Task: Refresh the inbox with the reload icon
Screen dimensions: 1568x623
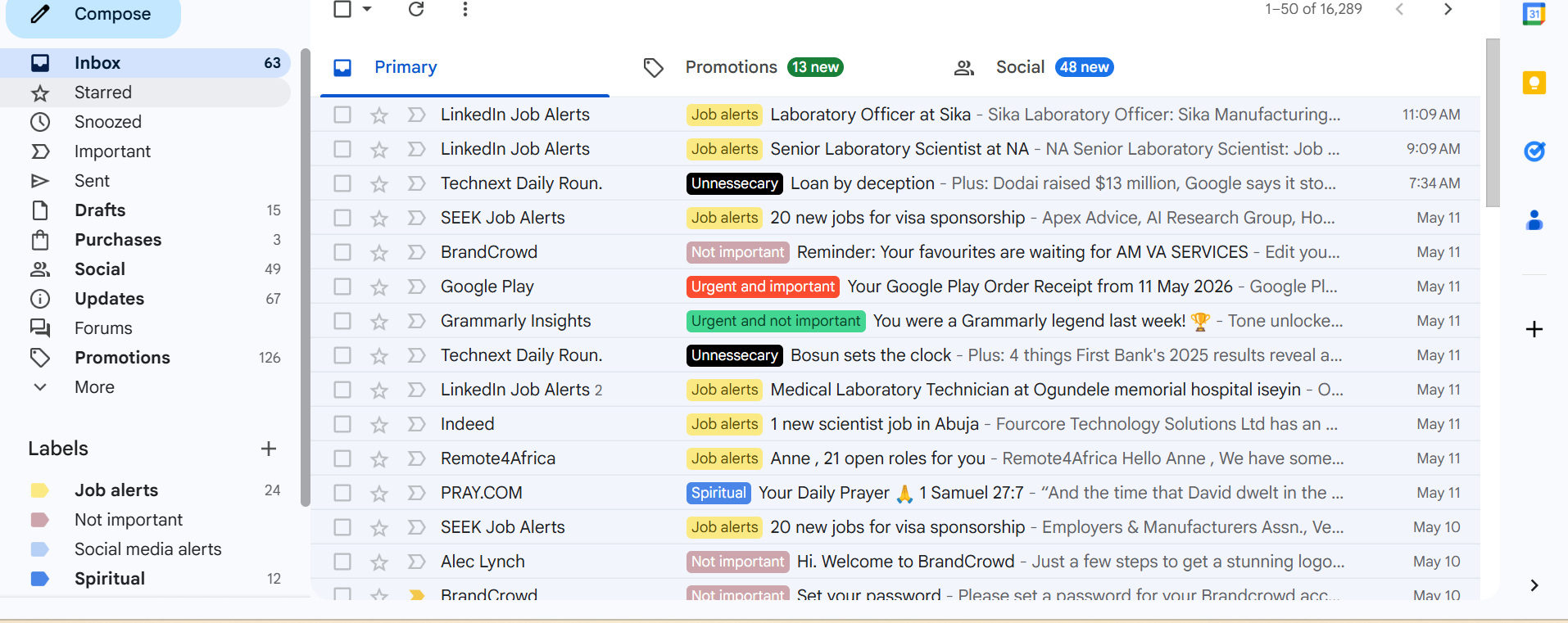Action: click(416, 9)
